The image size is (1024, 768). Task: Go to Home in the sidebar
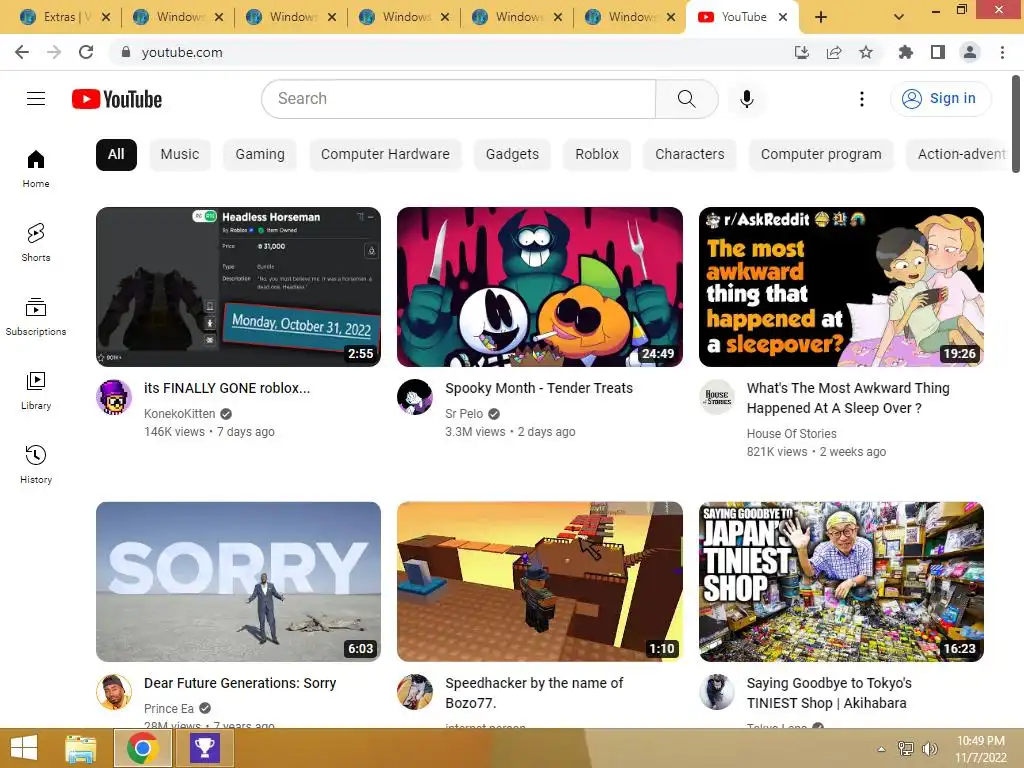coord(36,168)
